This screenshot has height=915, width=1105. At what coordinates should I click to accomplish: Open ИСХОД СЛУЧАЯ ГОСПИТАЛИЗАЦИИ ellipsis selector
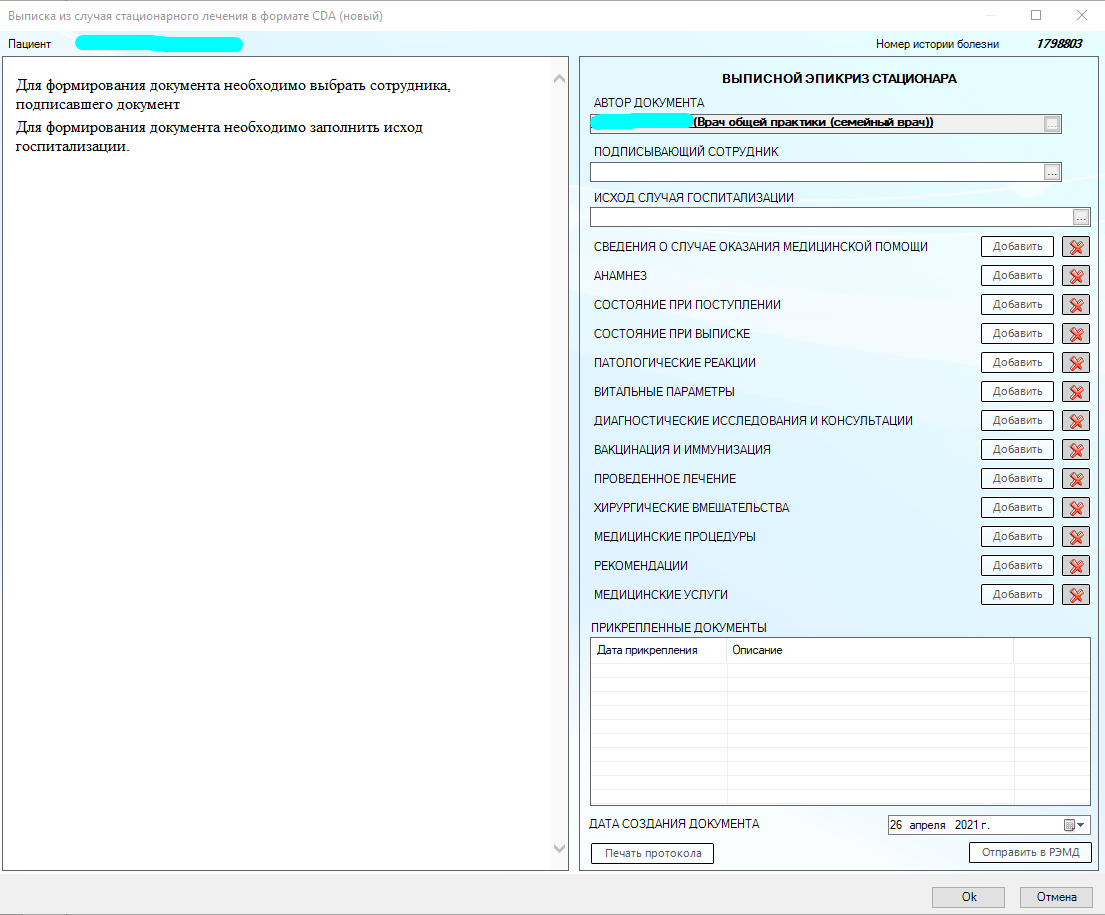[x=1080, y=217]
